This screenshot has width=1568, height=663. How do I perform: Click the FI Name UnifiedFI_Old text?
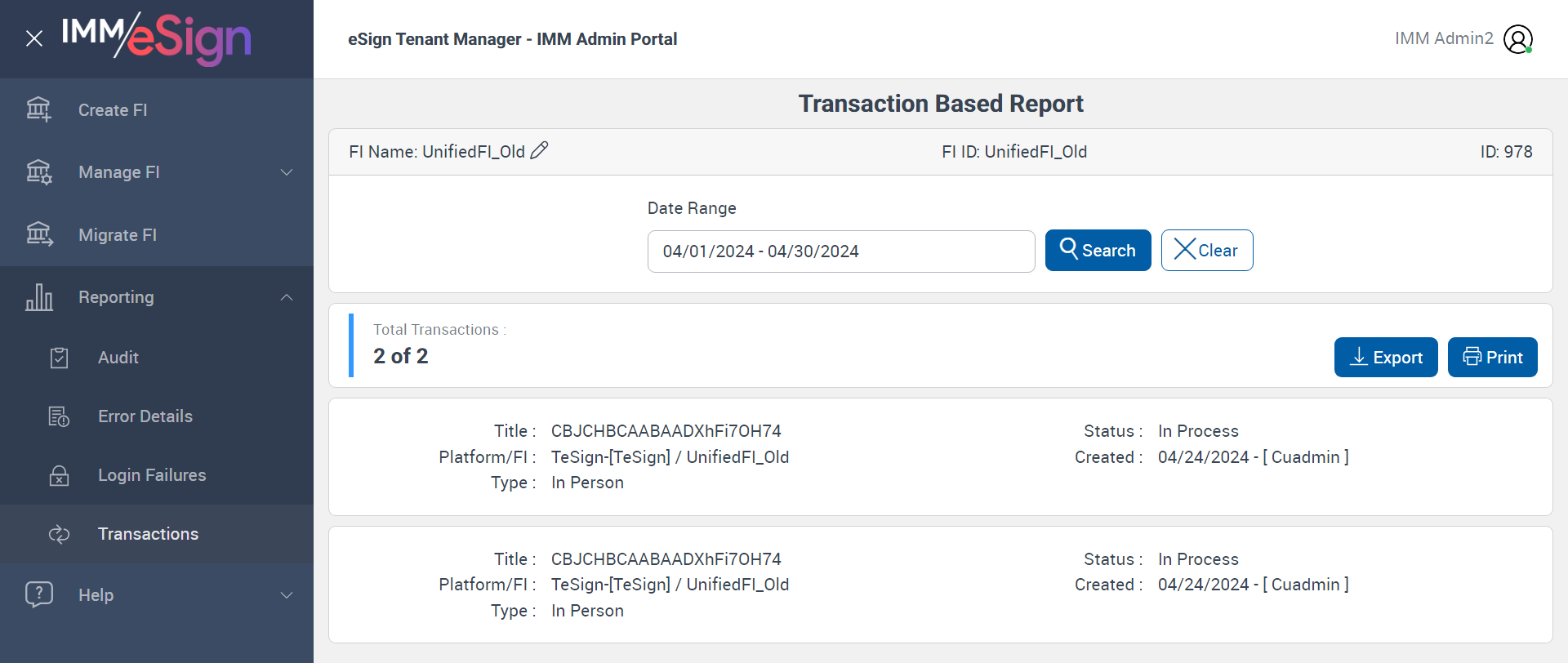point(437,152)
